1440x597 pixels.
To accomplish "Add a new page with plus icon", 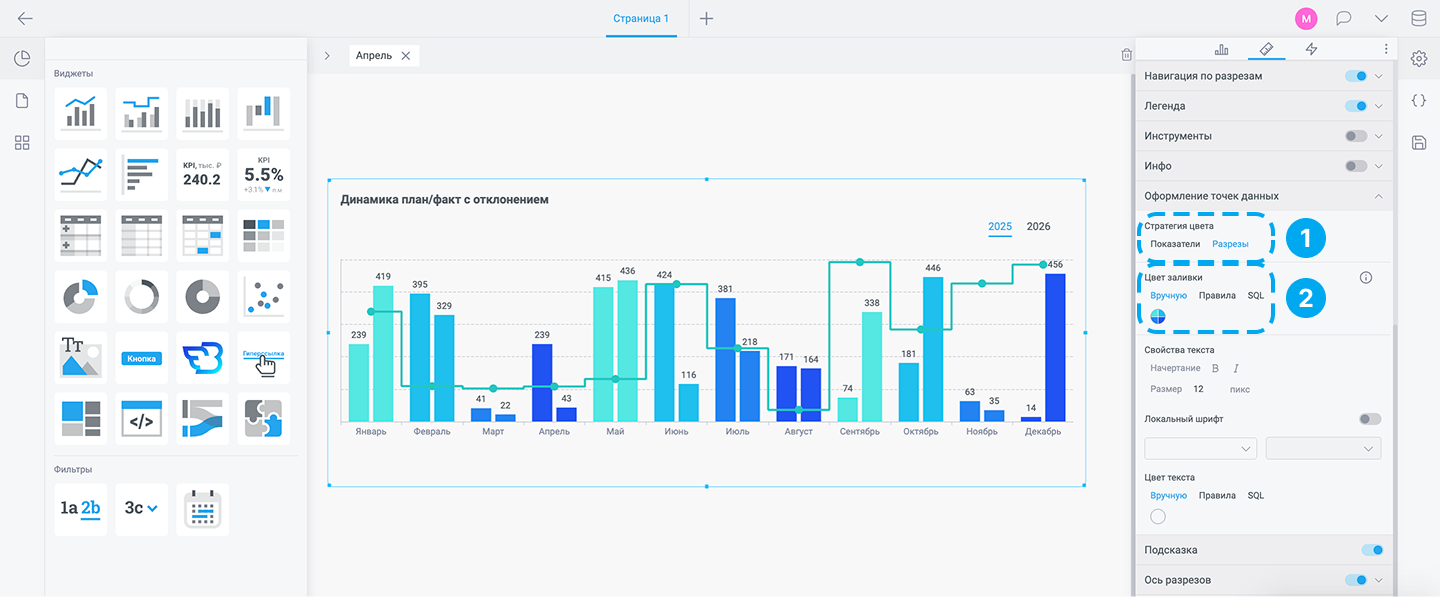I will click(707, 18).
